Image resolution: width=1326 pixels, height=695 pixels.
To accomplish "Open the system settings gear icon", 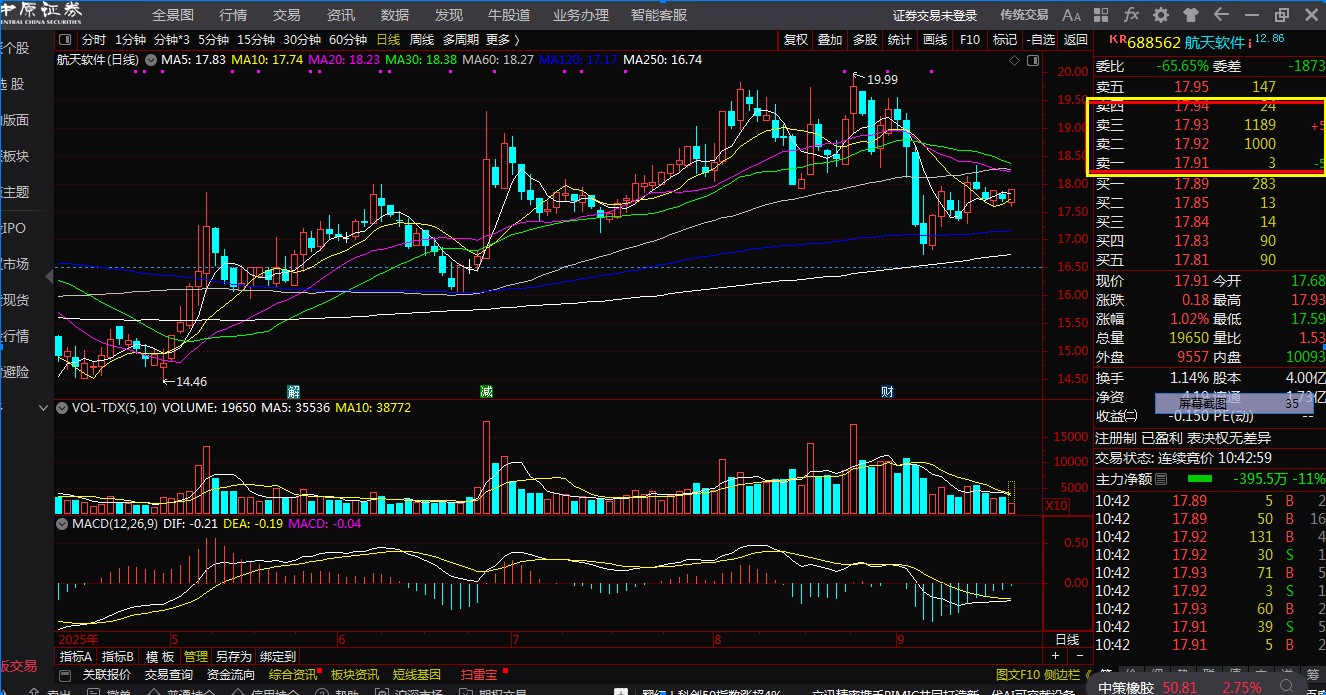I will (x=1161, y=15).
